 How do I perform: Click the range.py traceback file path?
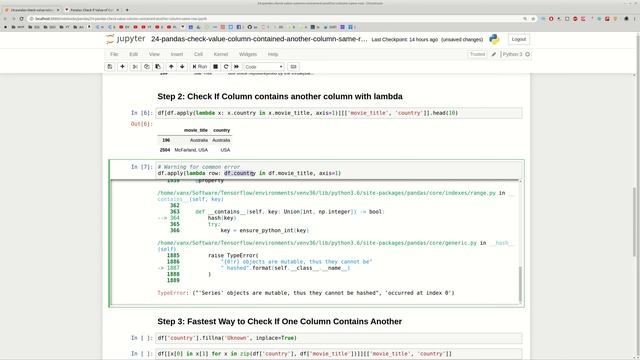tap(327, 193)
